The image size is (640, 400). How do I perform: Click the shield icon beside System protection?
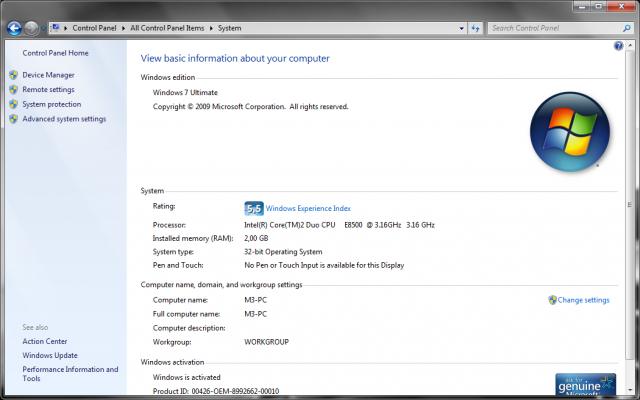[x=13, y=104]
